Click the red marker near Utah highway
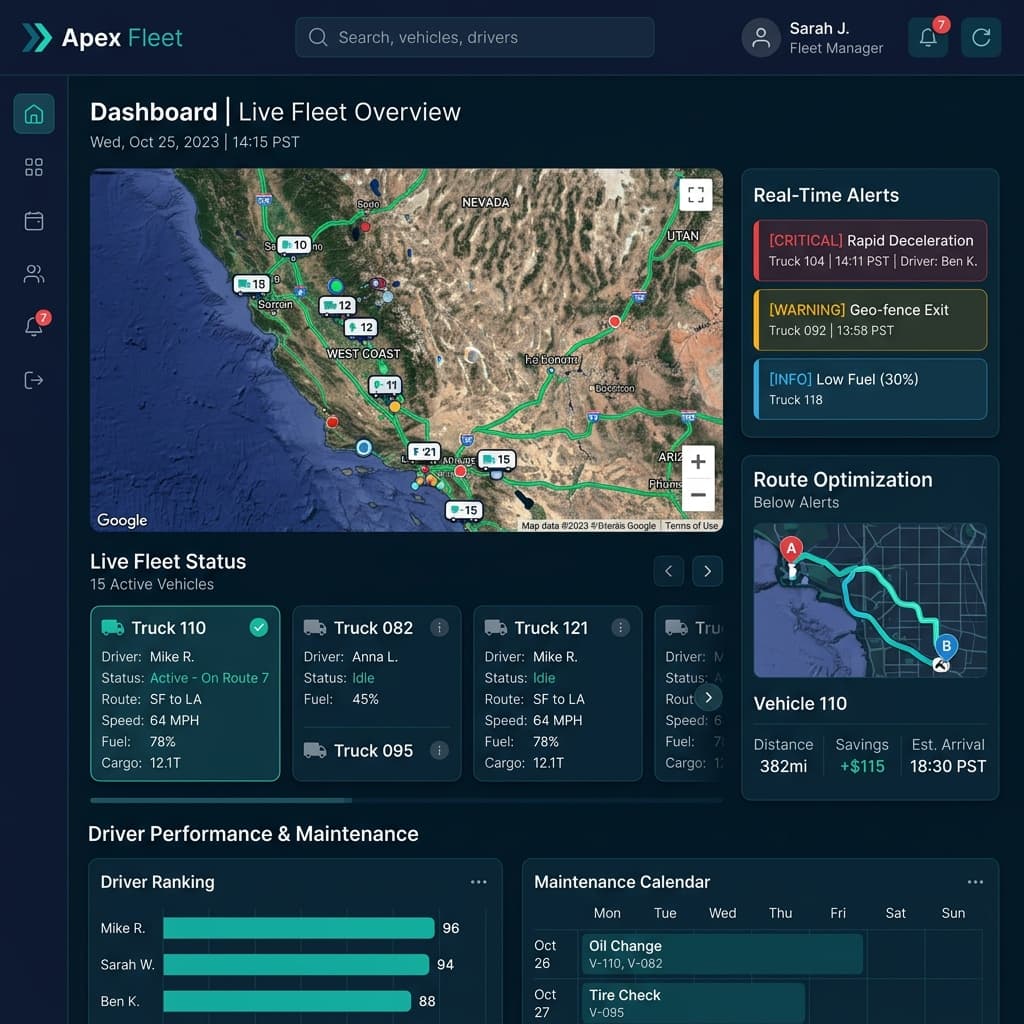Screen dimensions: 1024x1024 click(x=615, y=321)
